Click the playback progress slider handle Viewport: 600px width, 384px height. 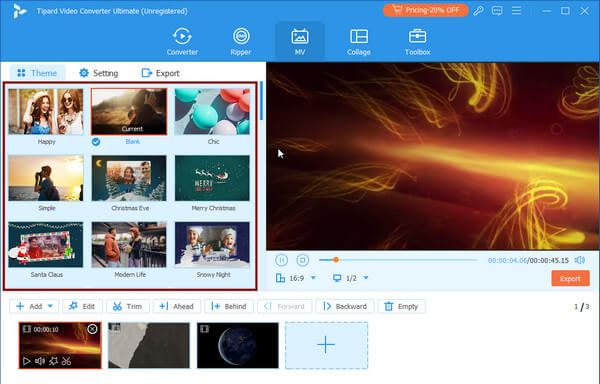[336, 260]
